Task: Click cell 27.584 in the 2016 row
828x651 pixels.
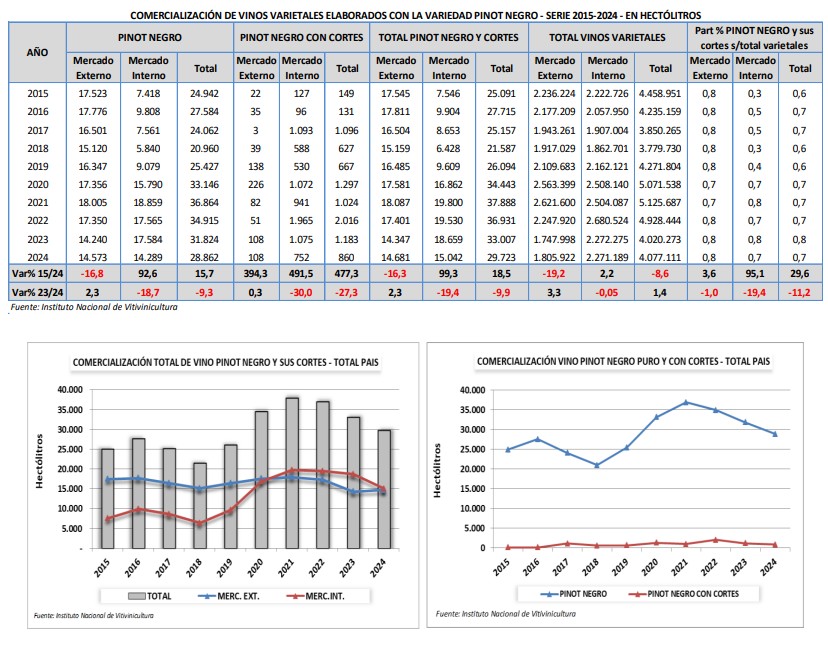Action: point(204,111)
